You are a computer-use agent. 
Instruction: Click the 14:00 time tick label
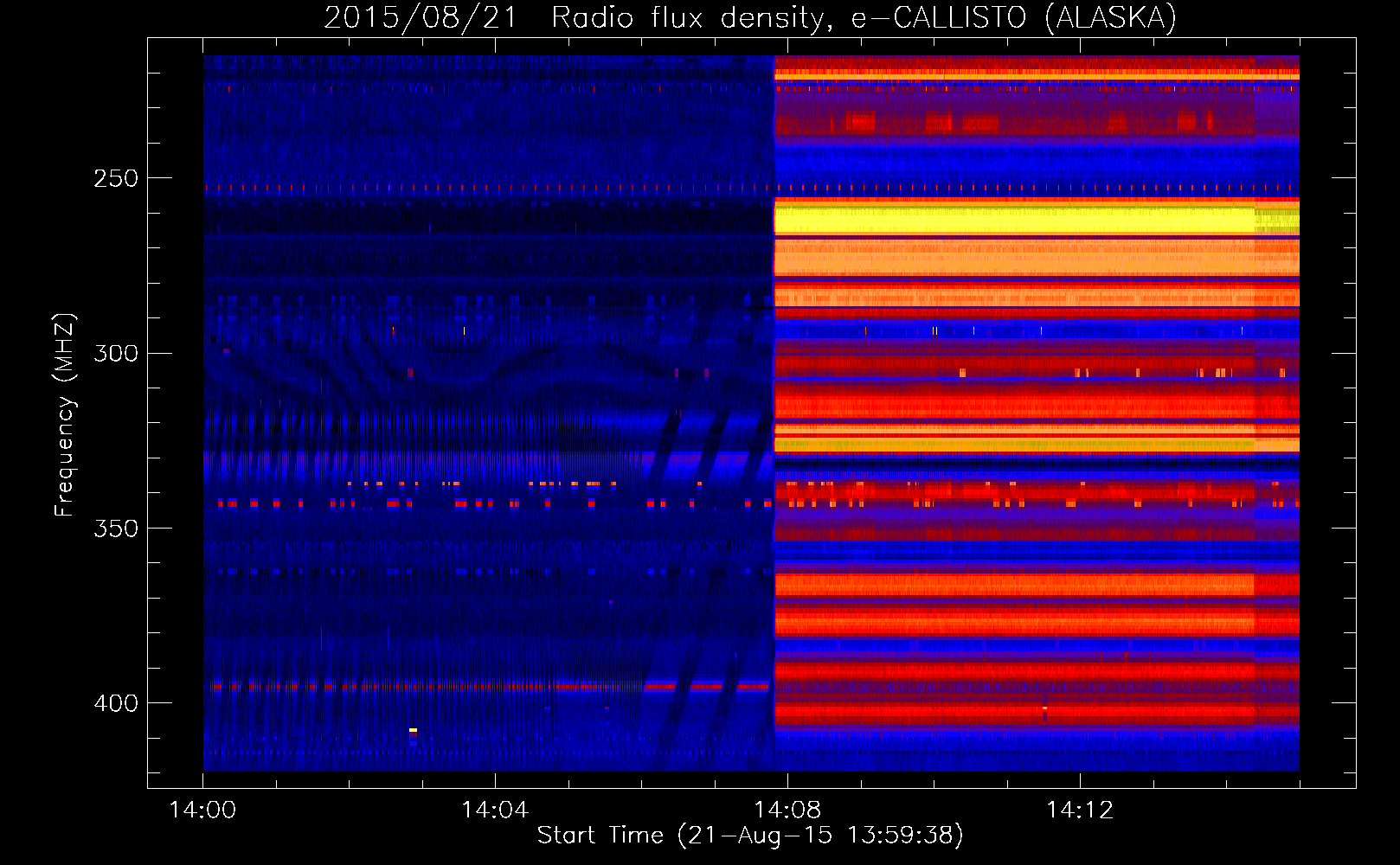202,811
